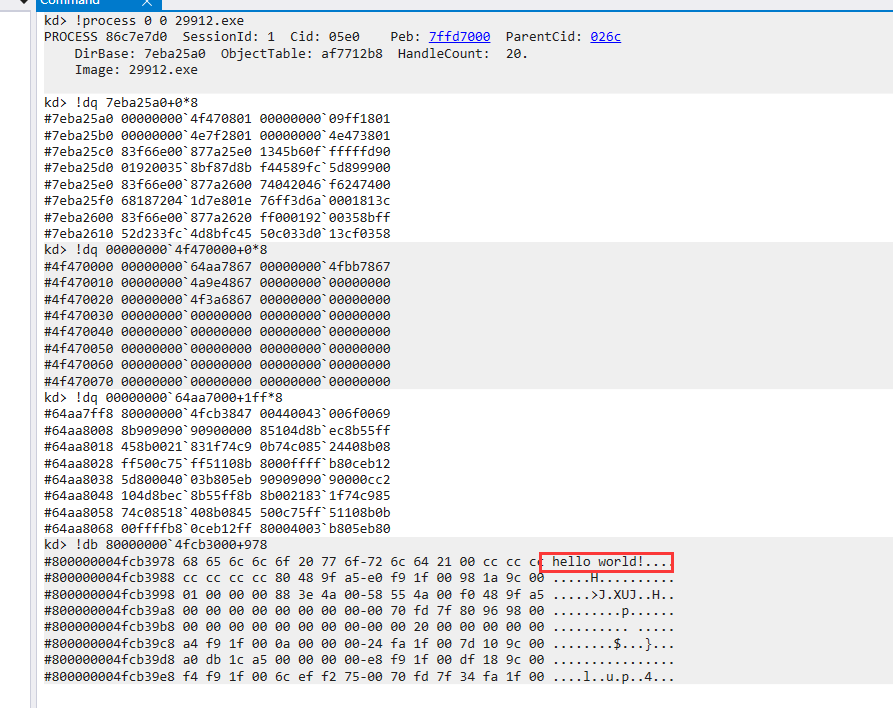The width and height of the screenshot is (893, 708).
Task: Follow the ParentCid link 026c
Action: click(x=604, y=37)
